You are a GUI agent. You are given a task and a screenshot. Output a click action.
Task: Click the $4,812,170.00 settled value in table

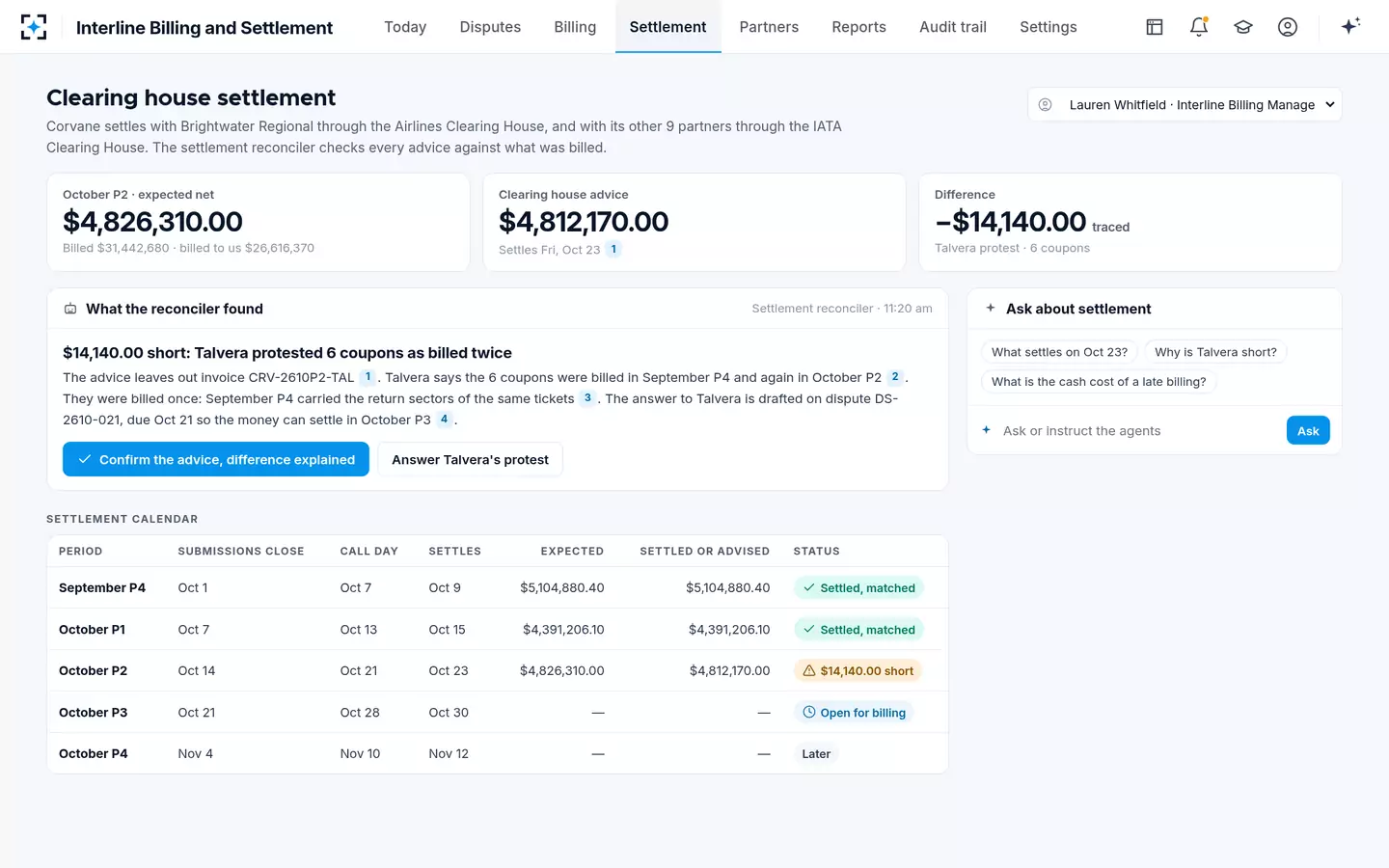click(x=729, y=670)
